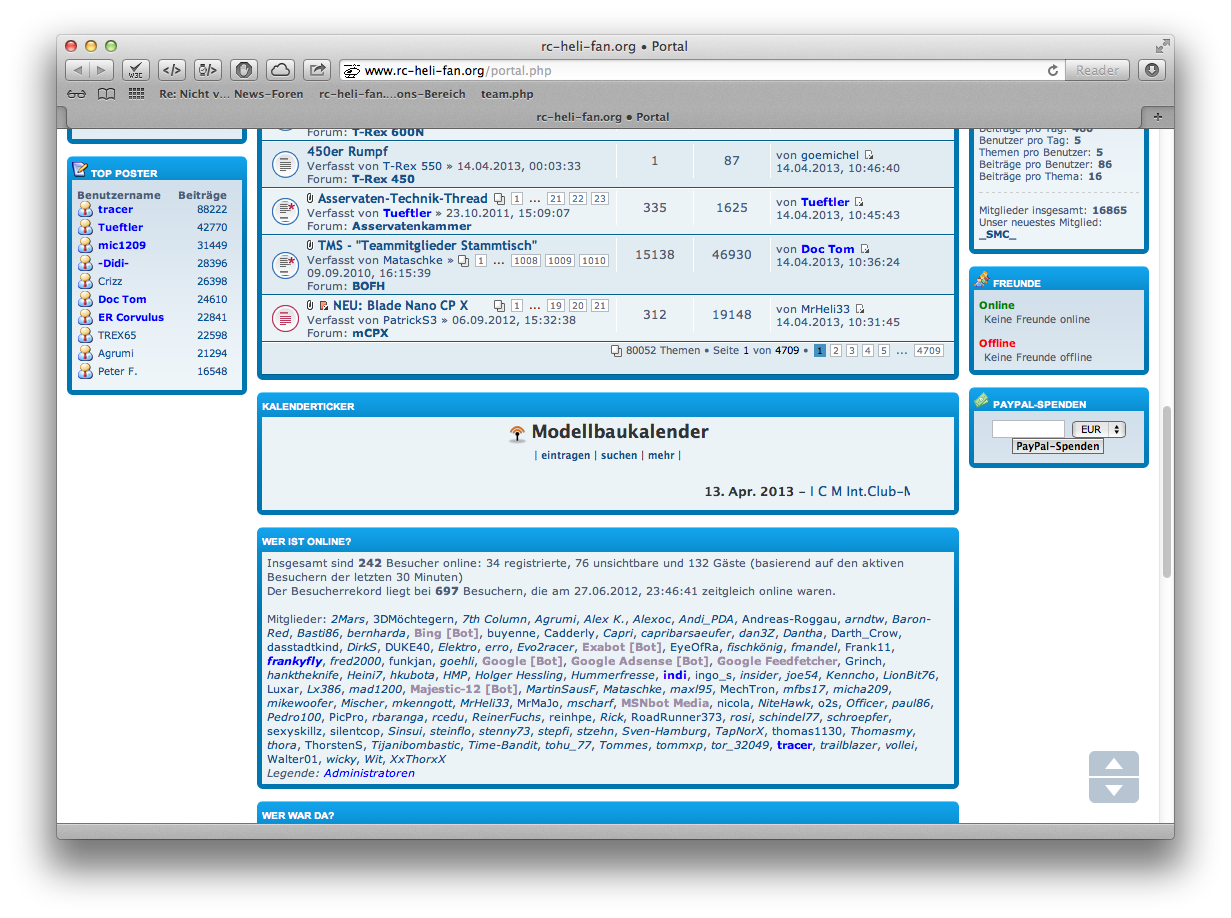The width and height of the screenshot is (1231, 918).
Task: Click the money icon in the PAYPAL-SPENDEN header
Action: [982, 403]
